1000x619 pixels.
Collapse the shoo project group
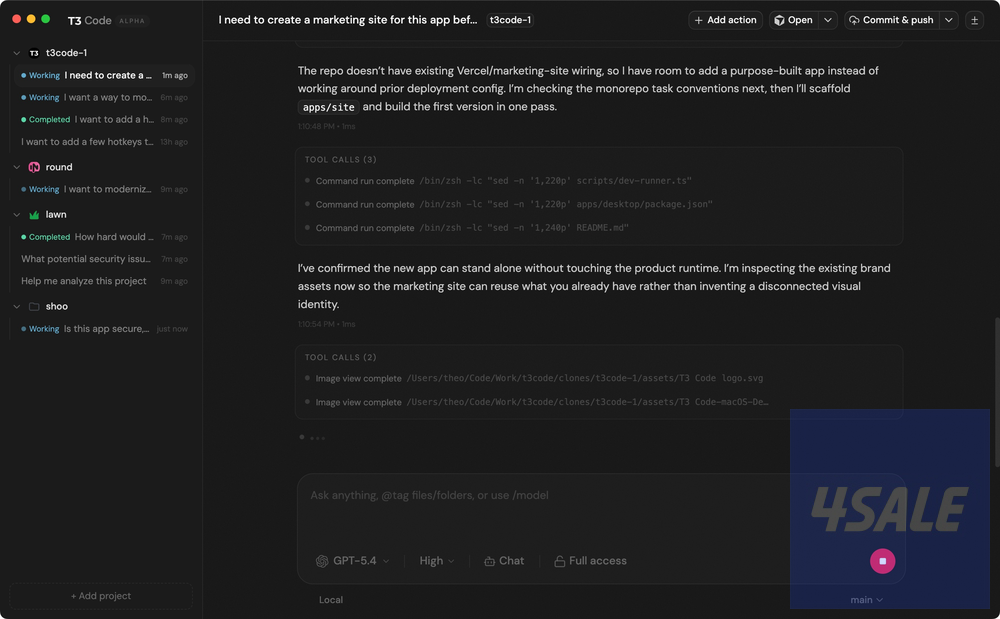point(17,307)
